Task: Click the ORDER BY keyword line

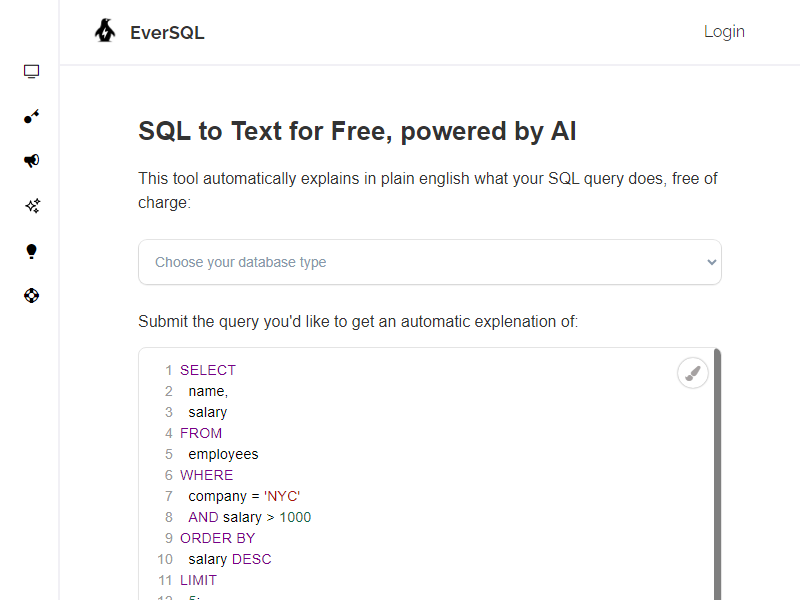Action: (x=217, y=538)
